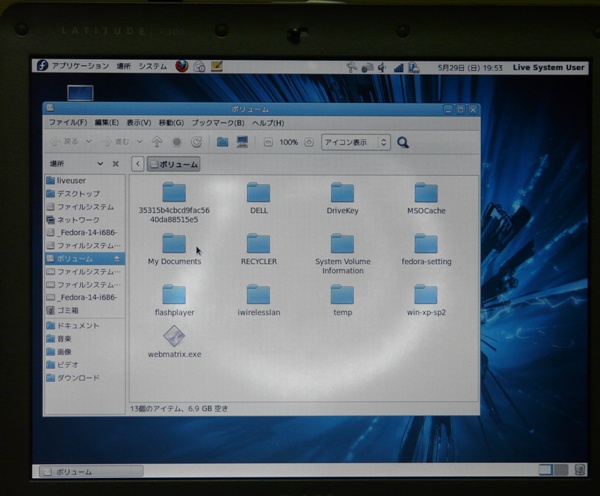Viewport: 600px width, 496px height.
Task: Click the search magnifier icon in toolbar
Action: pyautogui.click(x=403, y=143)
